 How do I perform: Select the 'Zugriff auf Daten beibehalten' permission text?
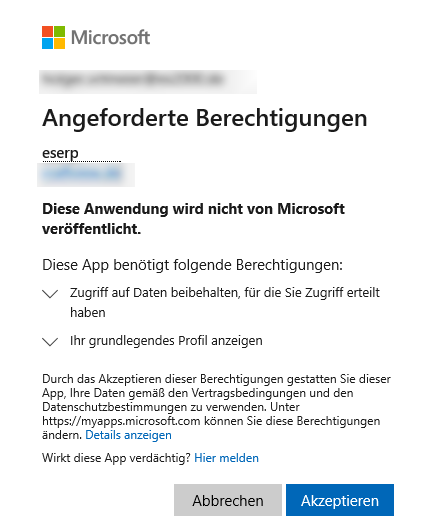coord(225,302)
